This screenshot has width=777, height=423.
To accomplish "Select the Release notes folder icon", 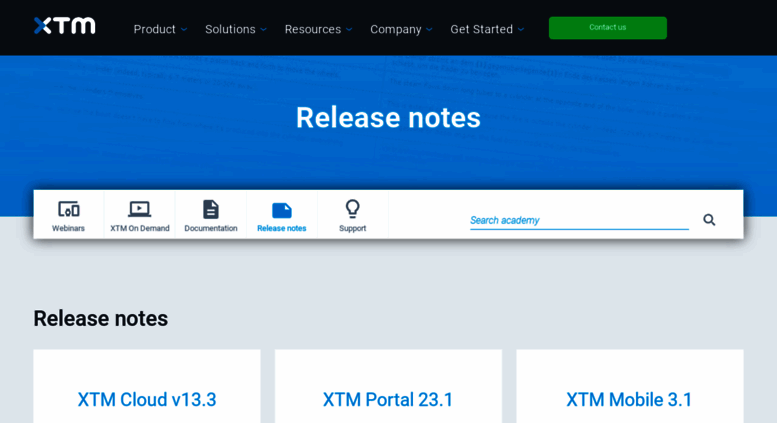I will coord(281,211).
